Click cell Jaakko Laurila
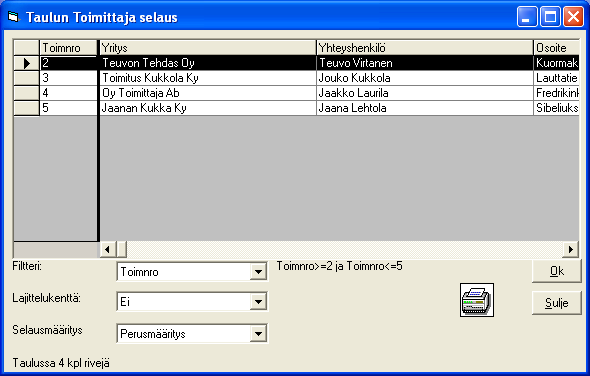The height and width of the screenshot is (376, 590). [x=425, y=93]
